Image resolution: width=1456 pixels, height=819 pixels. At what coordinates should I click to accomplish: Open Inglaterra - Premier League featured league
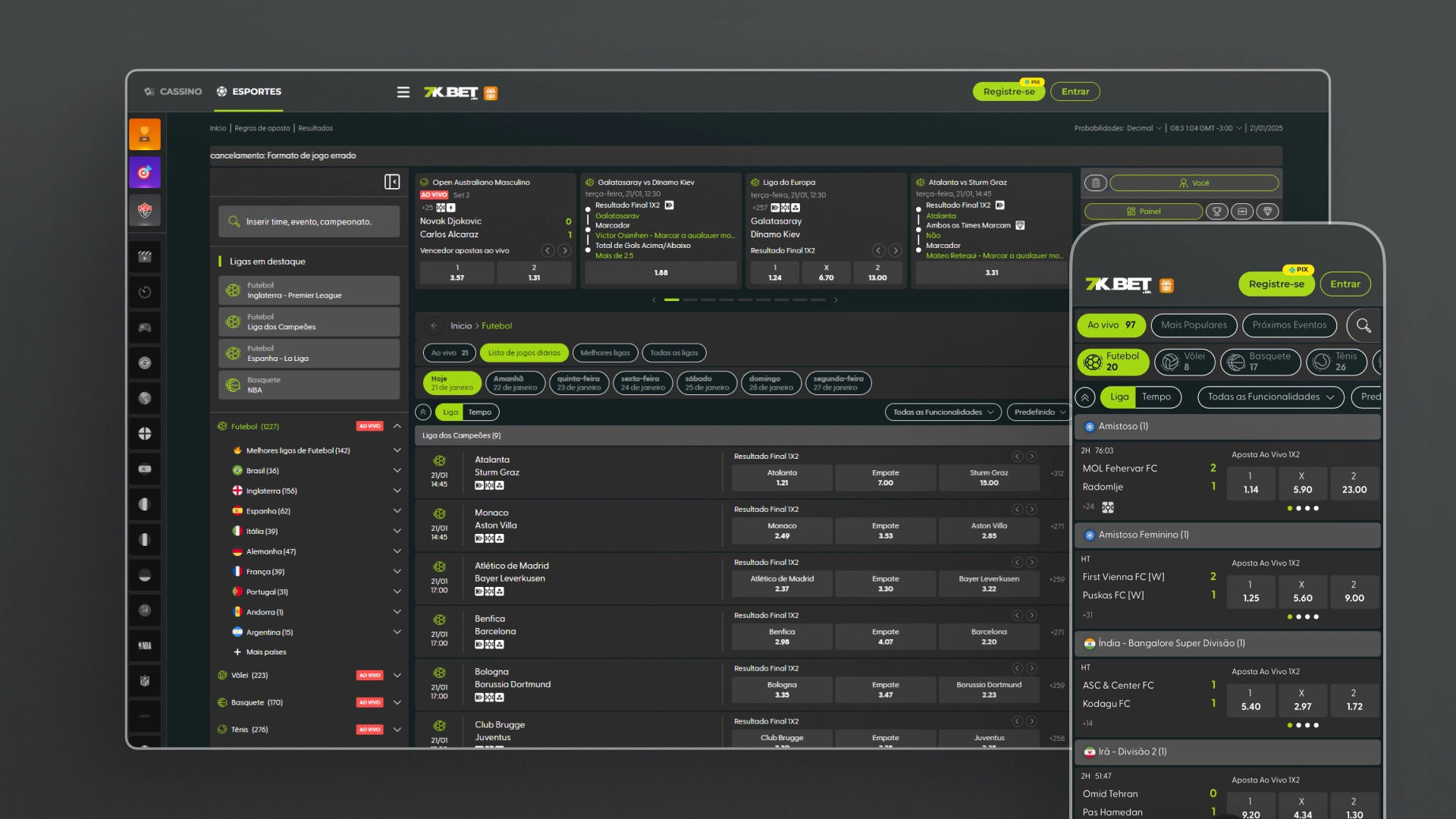pos(309,290)
